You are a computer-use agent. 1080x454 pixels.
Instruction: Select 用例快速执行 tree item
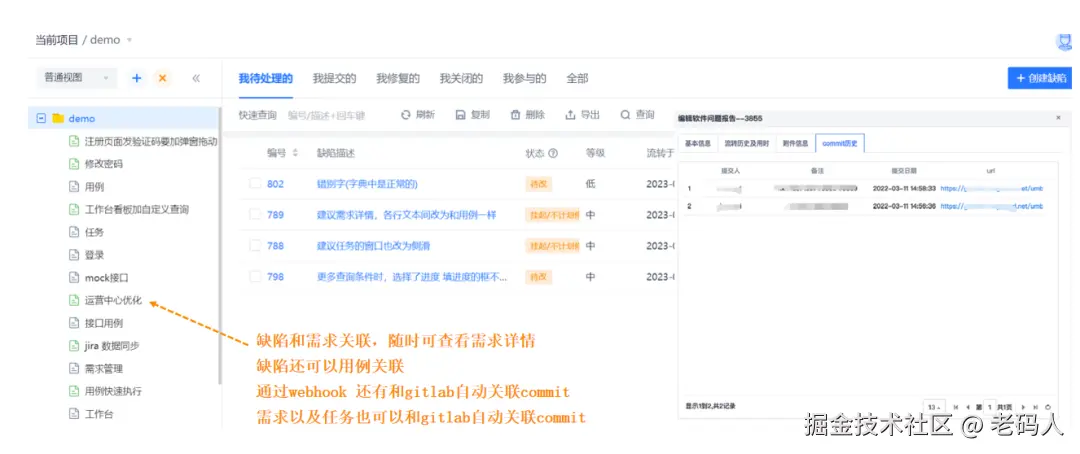pyautogui.click(x=113, y=391)
